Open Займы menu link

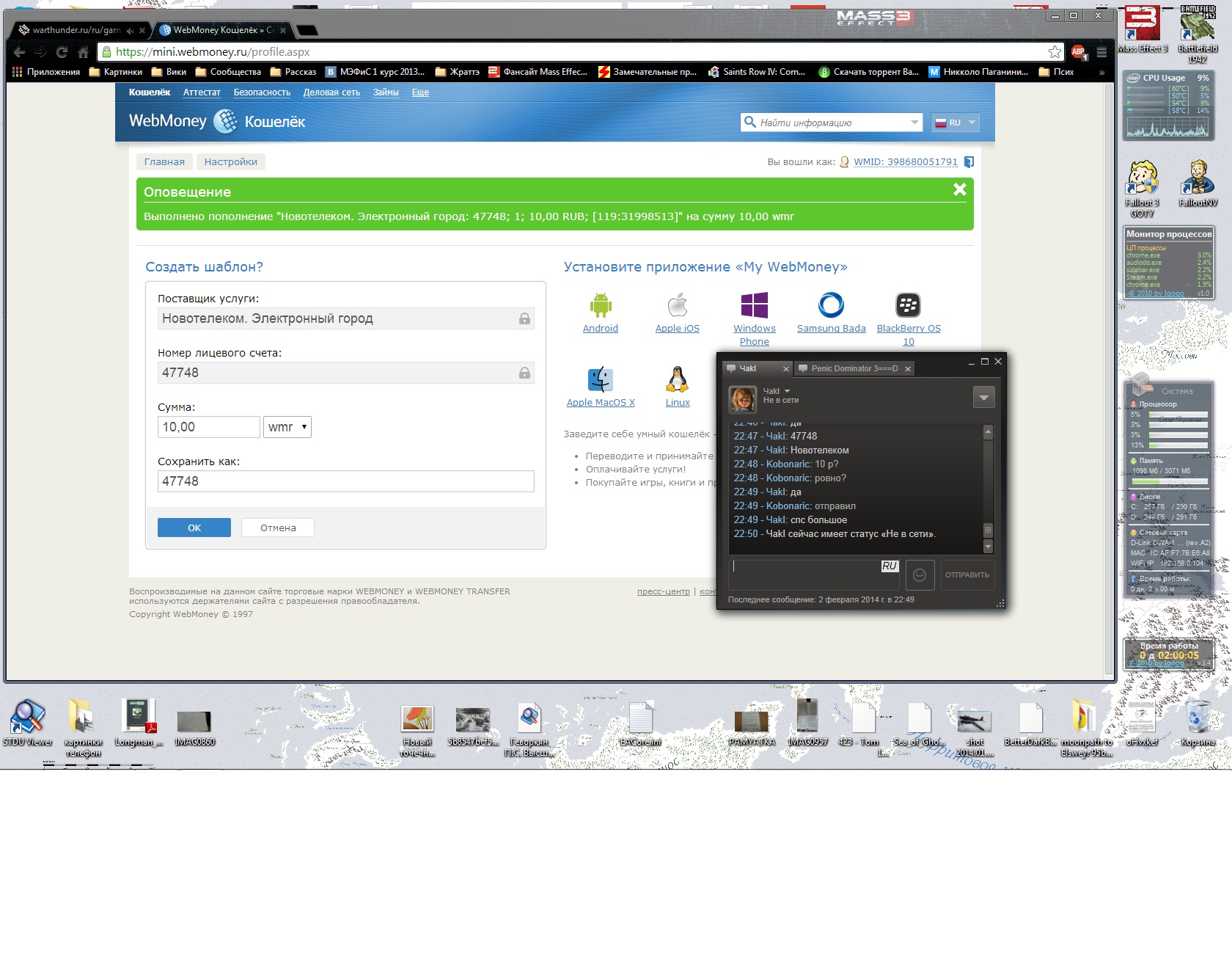tap(386, 92)
